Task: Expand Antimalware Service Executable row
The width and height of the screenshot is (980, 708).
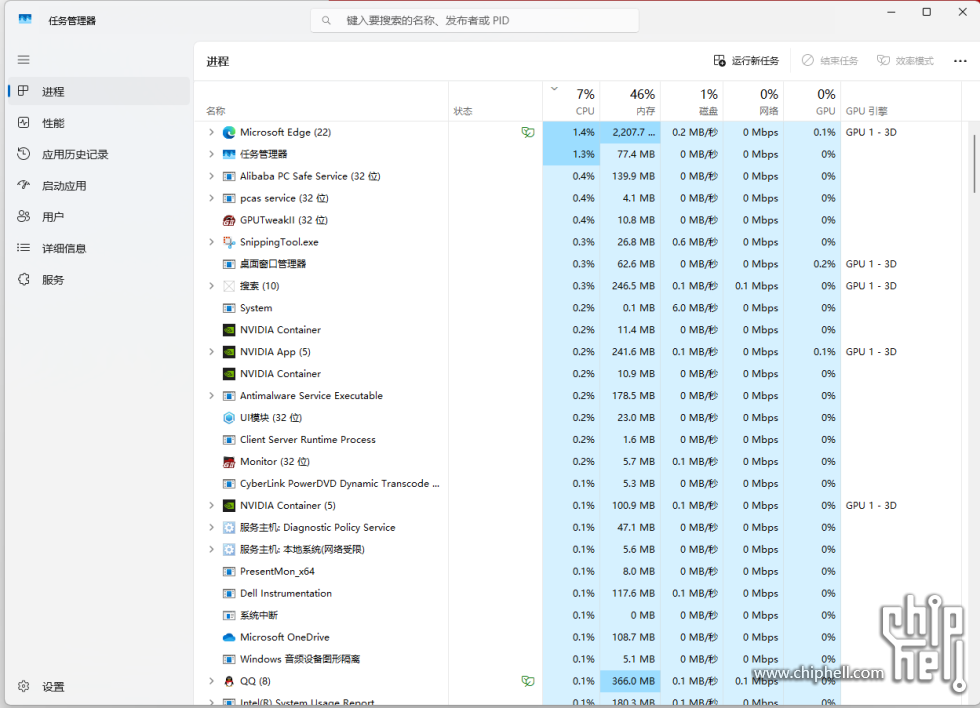Action: point(211,396)
